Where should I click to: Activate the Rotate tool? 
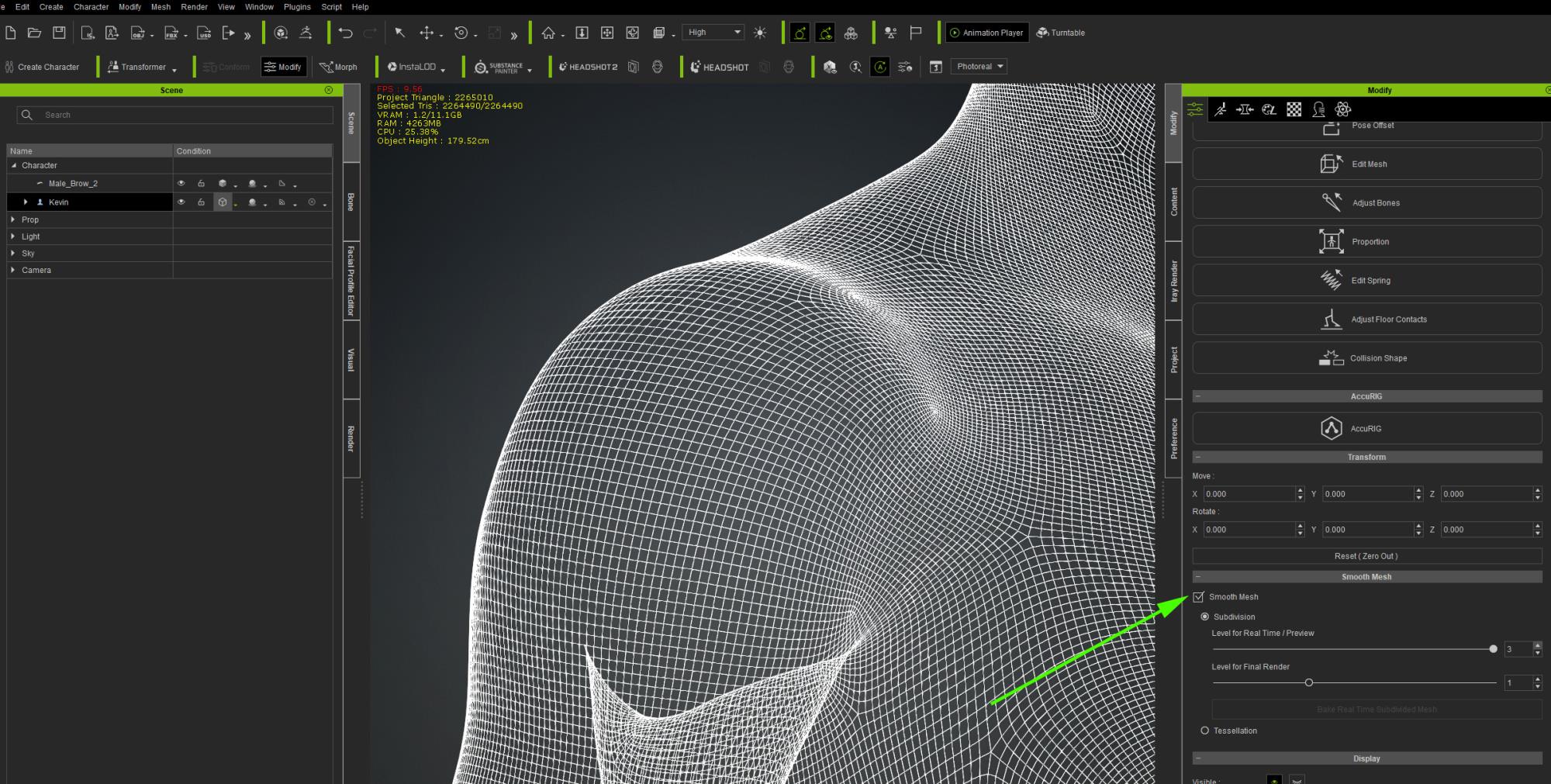(x=461, y=33)
